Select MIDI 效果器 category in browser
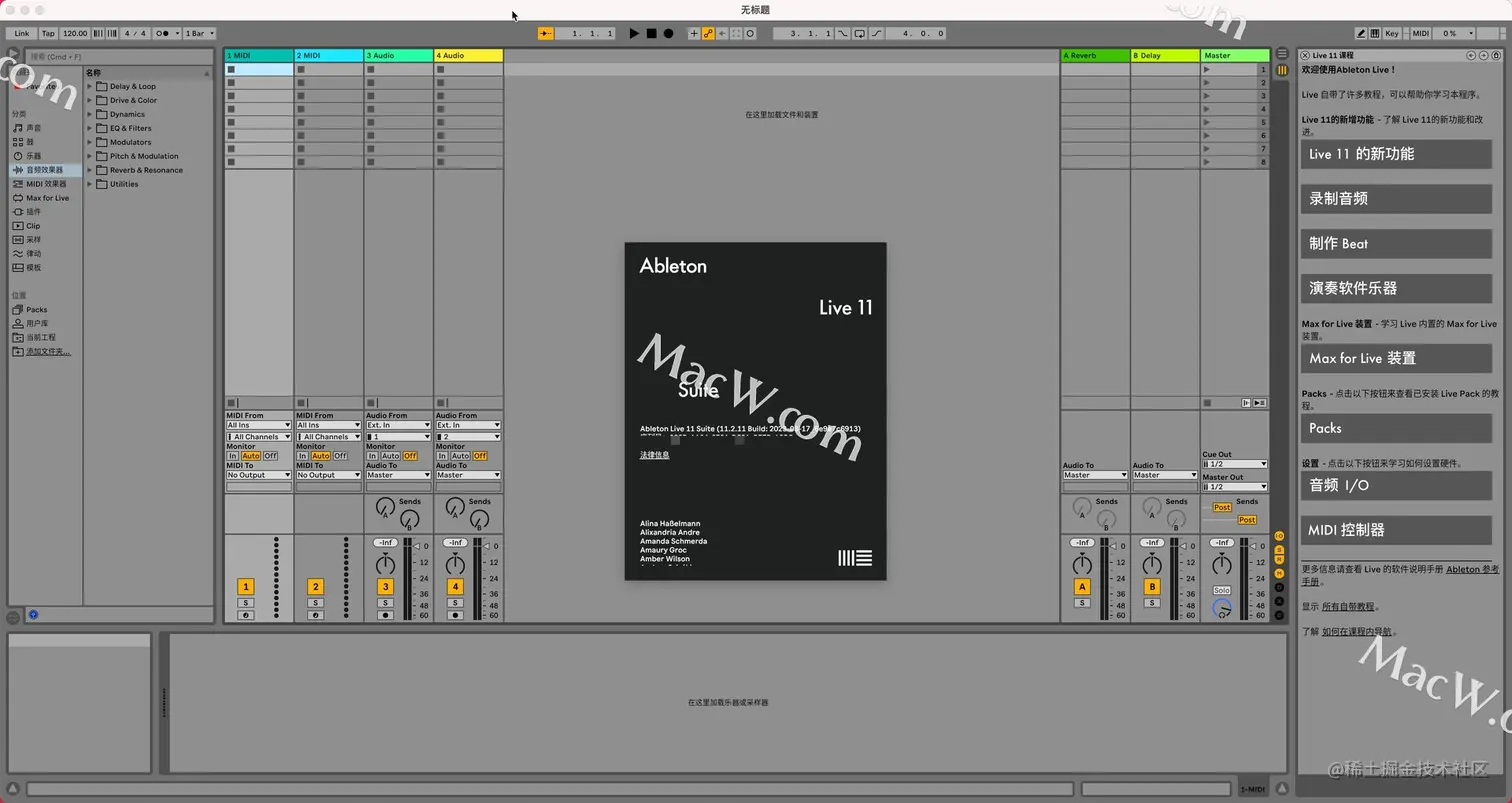This screenshot has height=803, width=1512. [46, 184]
